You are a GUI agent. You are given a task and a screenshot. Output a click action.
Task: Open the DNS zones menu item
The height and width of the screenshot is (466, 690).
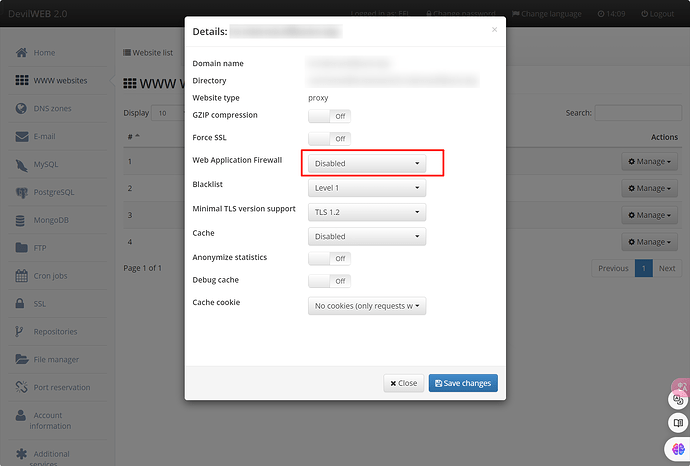point(57,108)
